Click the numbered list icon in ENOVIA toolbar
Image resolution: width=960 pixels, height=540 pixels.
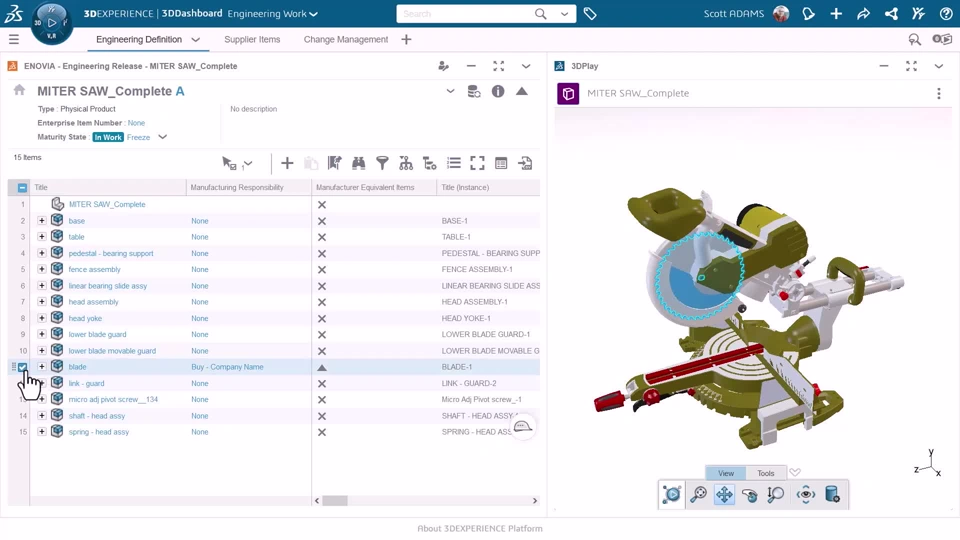click(x=454, y=163)
